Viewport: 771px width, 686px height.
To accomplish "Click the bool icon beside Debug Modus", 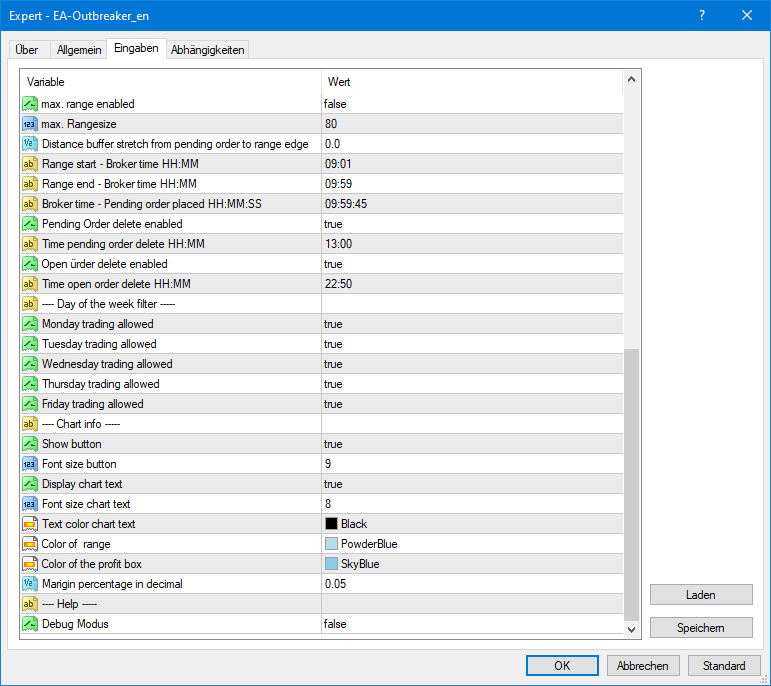I will click(30, 624).
